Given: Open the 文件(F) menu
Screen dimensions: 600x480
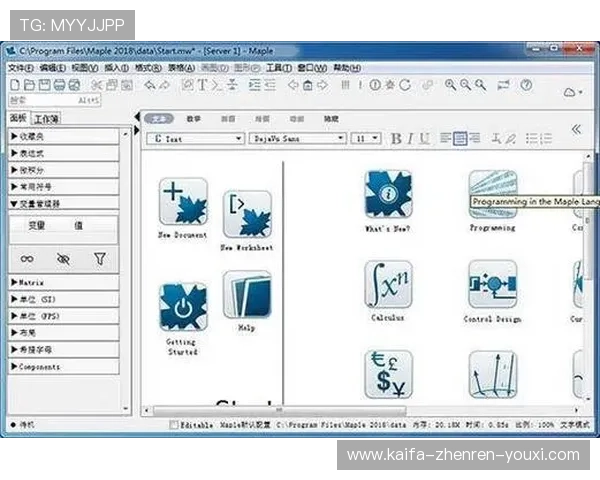Looking at the screenshot, I should [x=20, y=68].
